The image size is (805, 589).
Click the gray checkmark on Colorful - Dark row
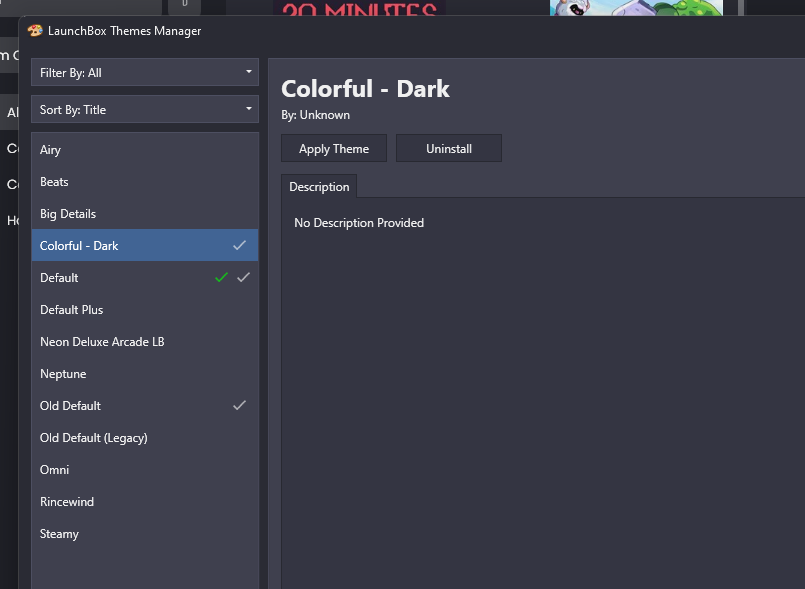(x=239, y=245)
